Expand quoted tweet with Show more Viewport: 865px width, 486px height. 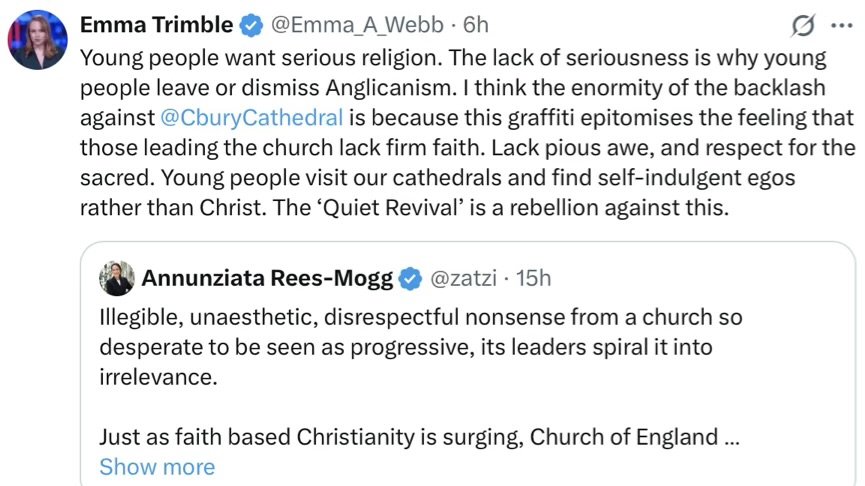(x=157, y=467)
